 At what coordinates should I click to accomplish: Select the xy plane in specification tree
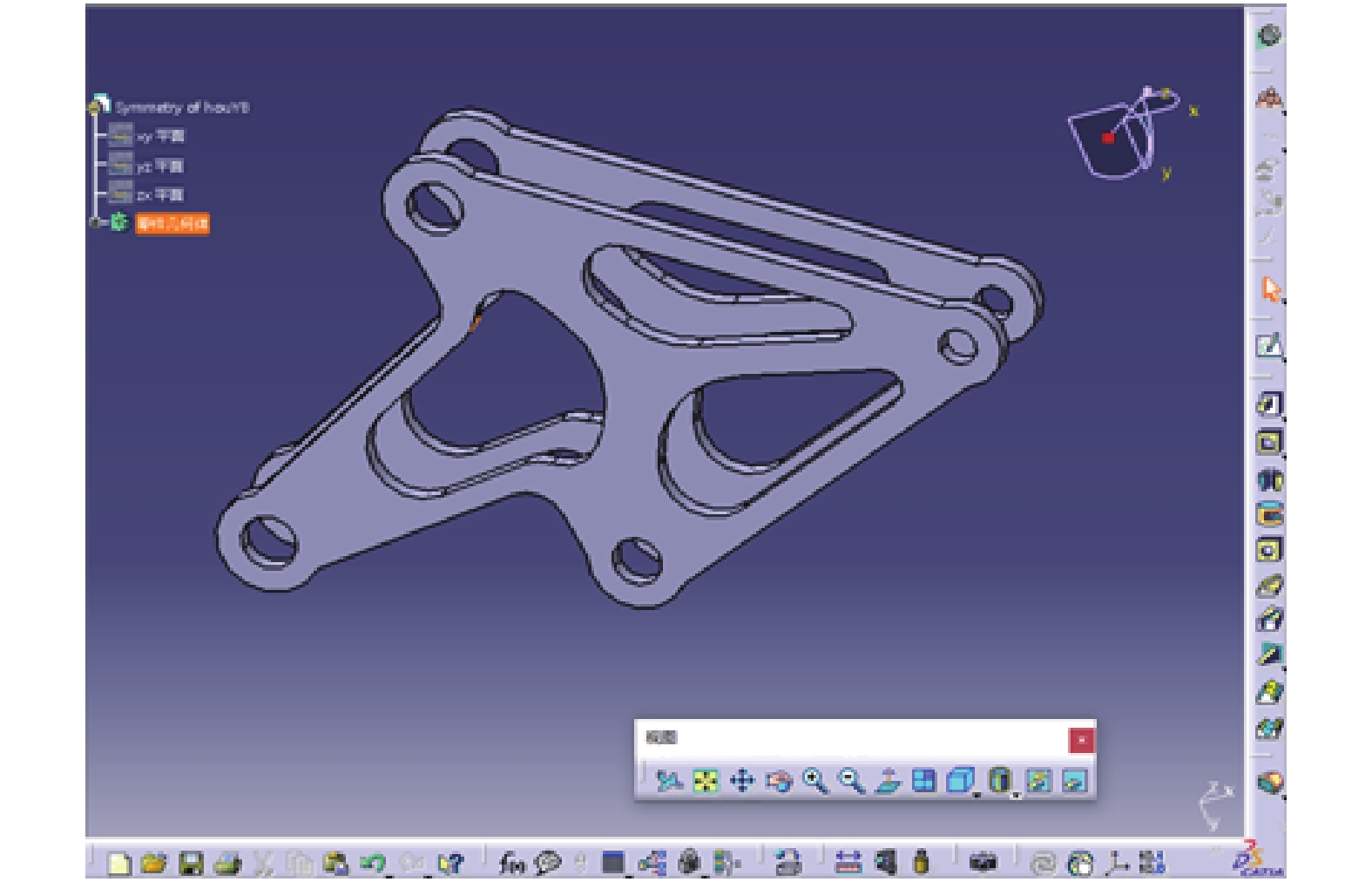pos(160,136)
